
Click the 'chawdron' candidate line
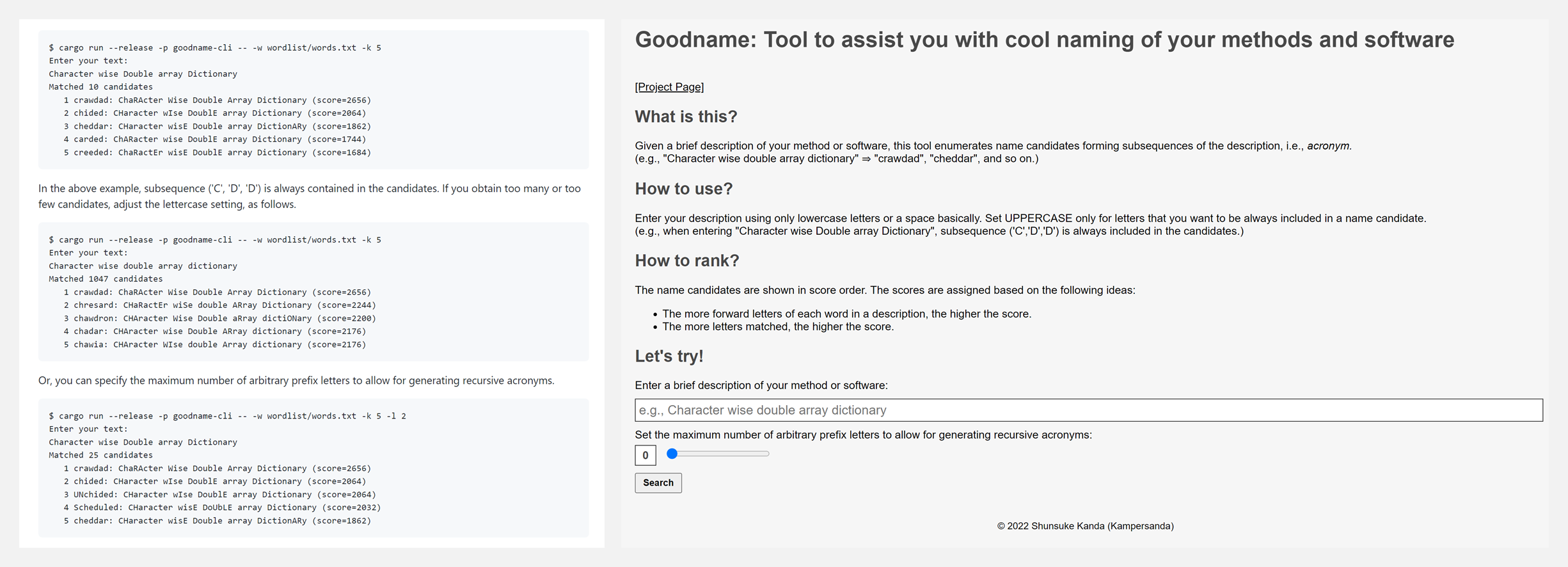[x=220, y=318]
